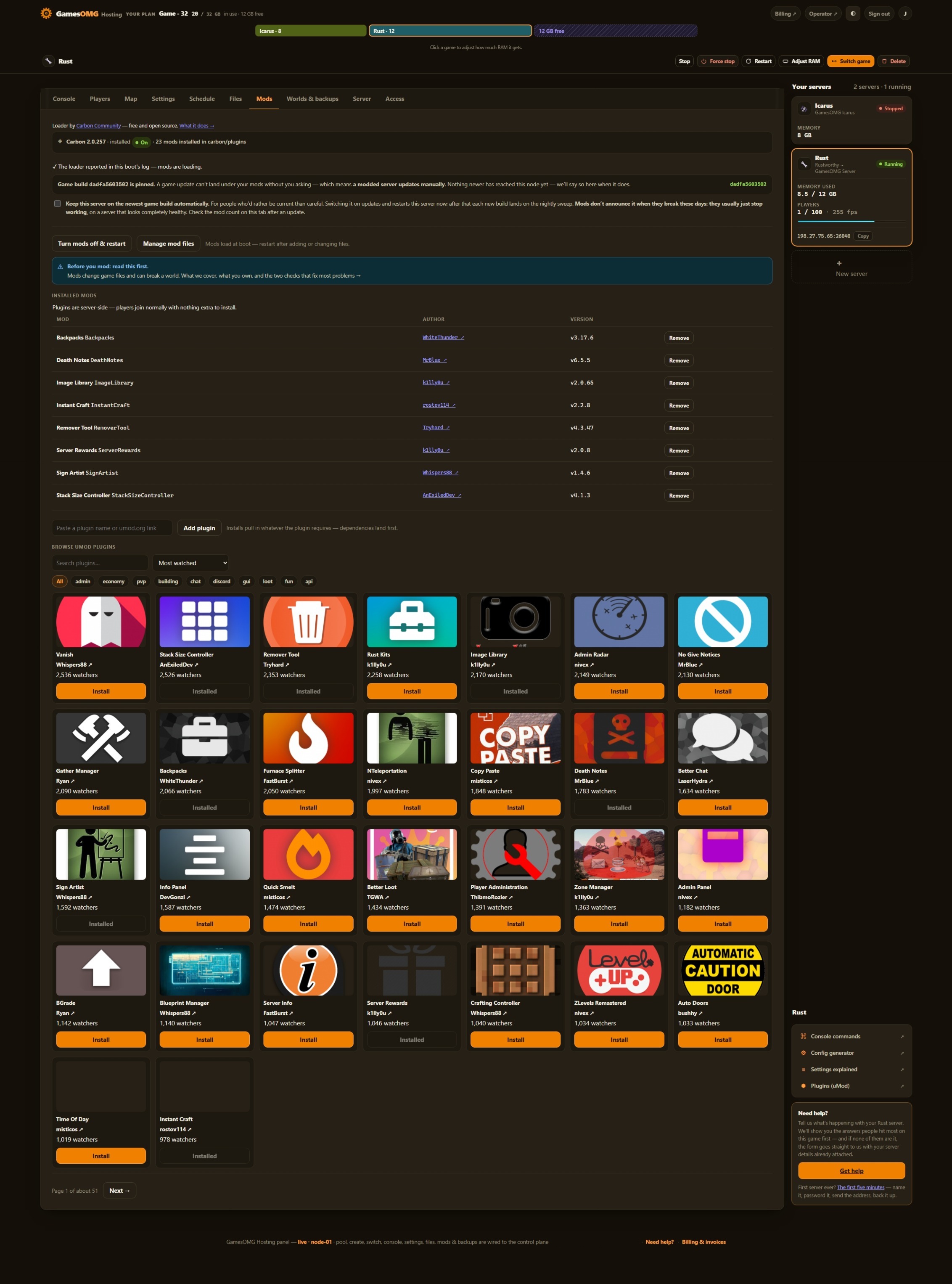The height and width of the screenshot is (1284, 952).
Task: Open the Better Chat speech bubbles image
Action: 723,738
